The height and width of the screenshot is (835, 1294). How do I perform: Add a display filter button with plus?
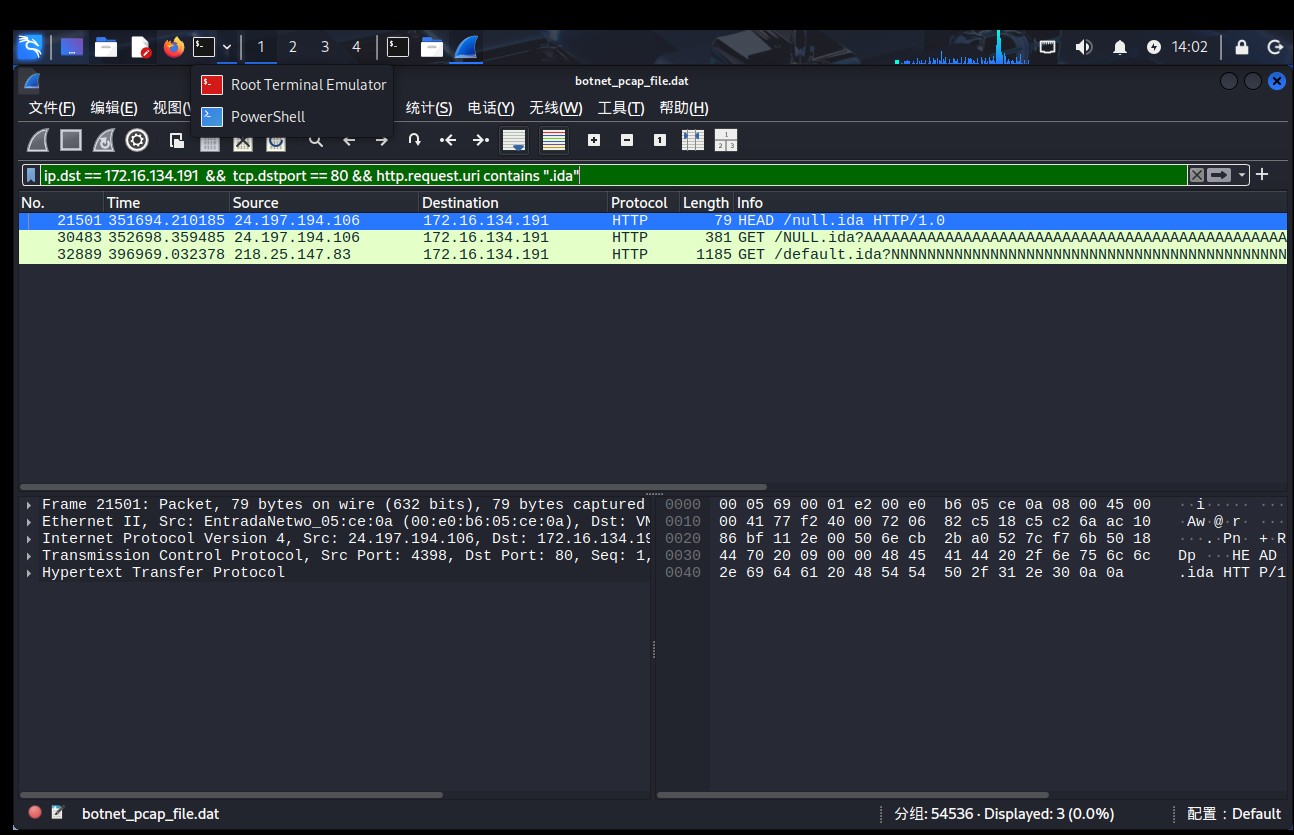pos(1262,174)
